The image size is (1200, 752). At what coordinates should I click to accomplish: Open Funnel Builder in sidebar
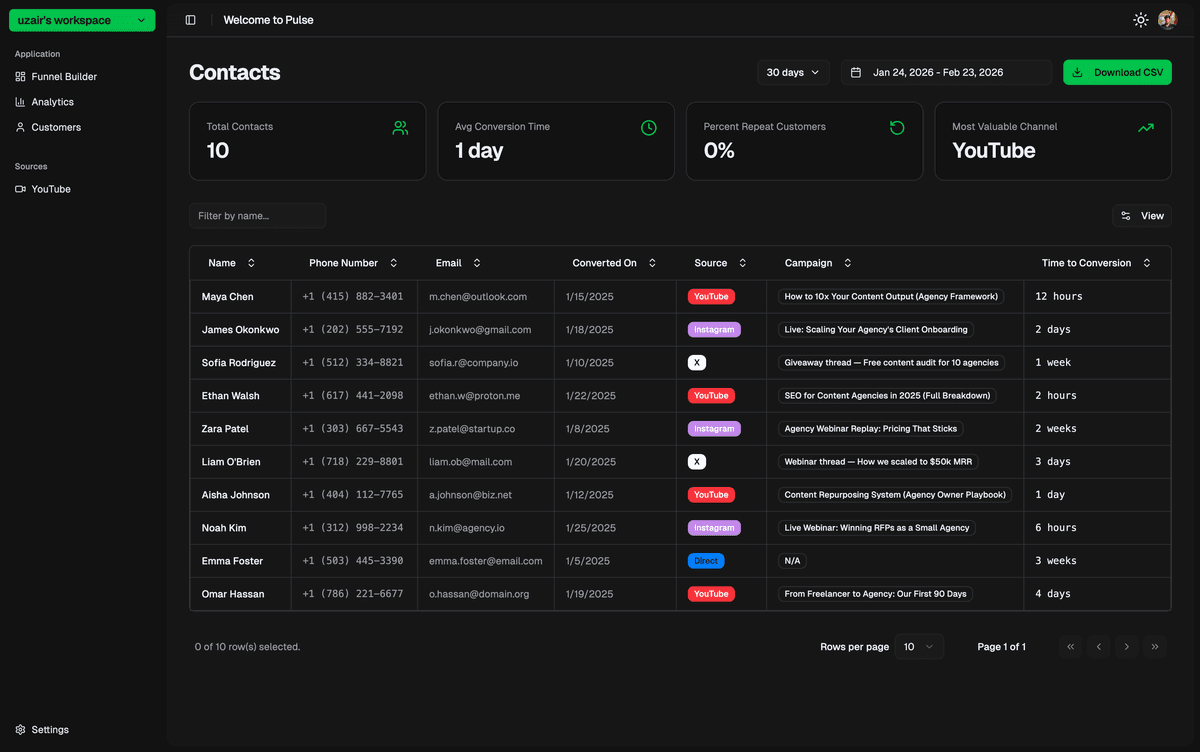pos(63,77)
